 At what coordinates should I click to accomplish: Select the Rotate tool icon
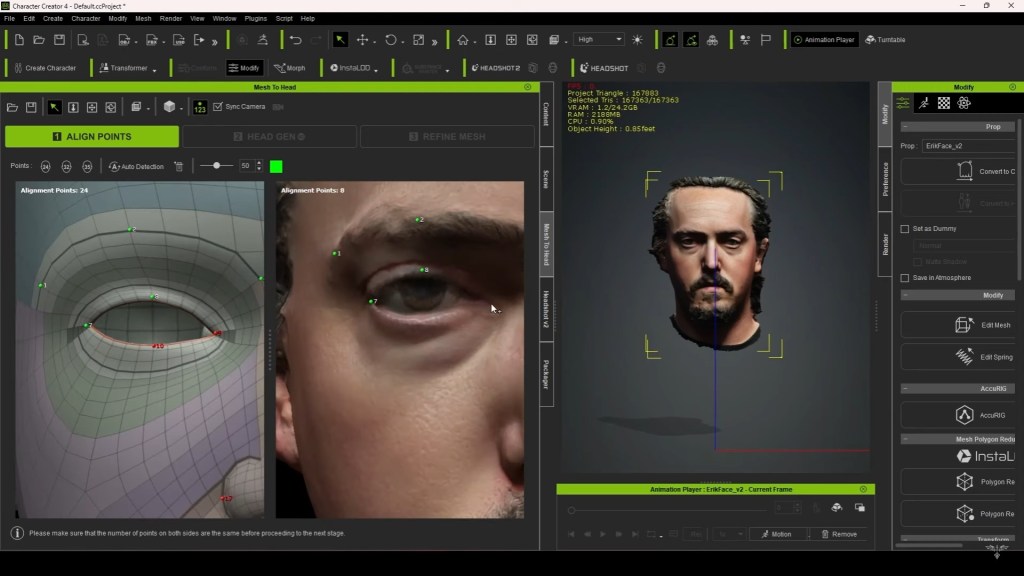tap(391, 40)
